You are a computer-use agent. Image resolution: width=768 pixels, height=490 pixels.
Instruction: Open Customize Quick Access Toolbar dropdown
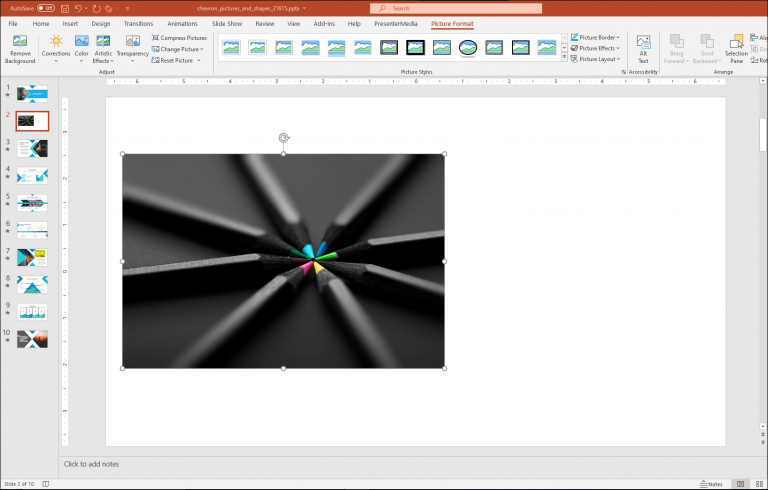(127, 8)
